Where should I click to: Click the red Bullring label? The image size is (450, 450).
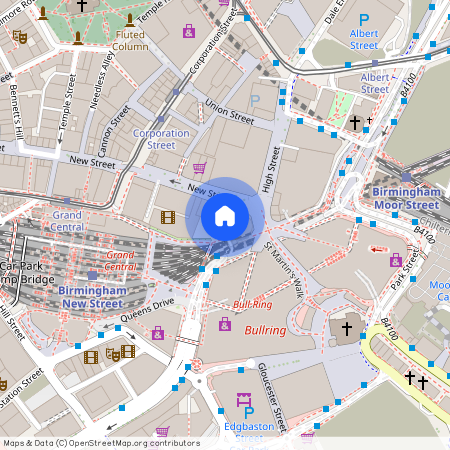coord(265,330)
